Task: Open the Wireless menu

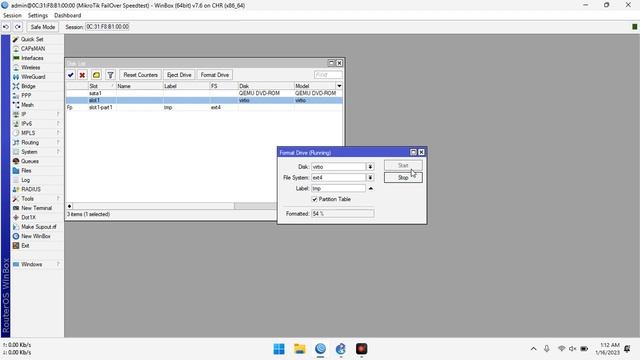Action: tap(30, 67)
